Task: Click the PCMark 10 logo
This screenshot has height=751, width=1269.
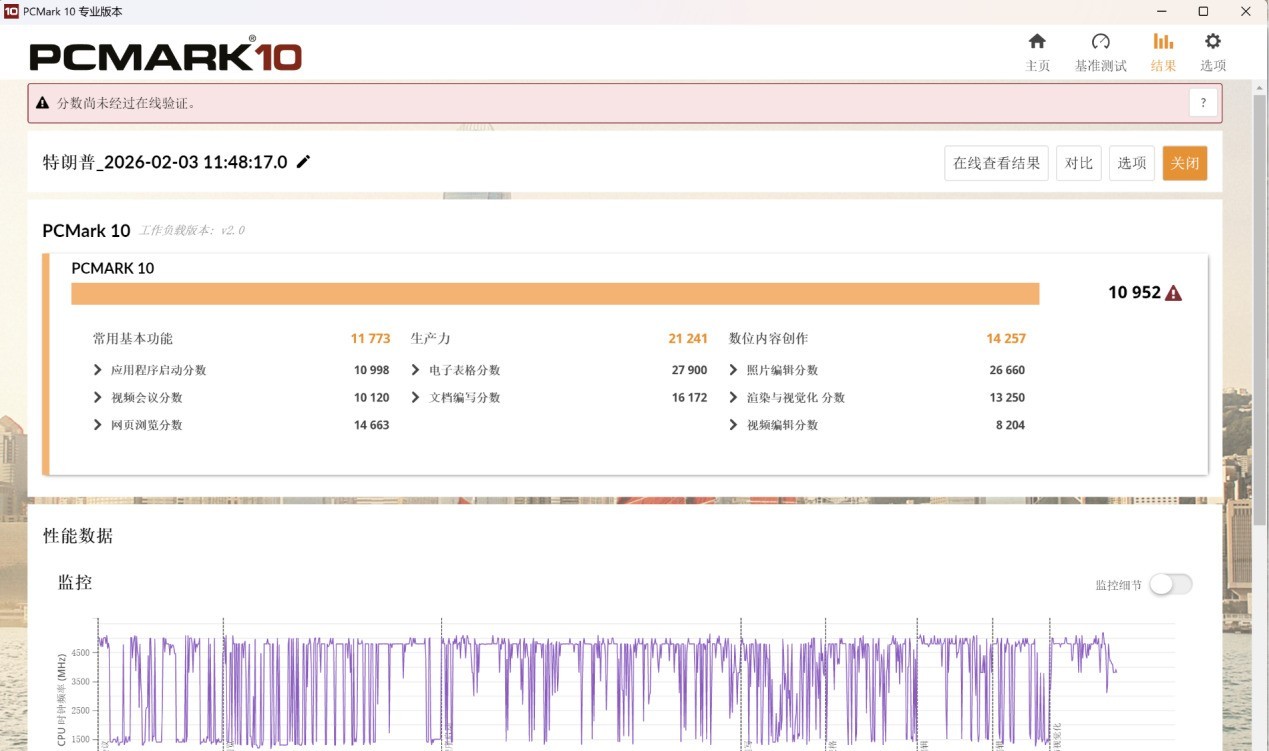Action: 165,54
